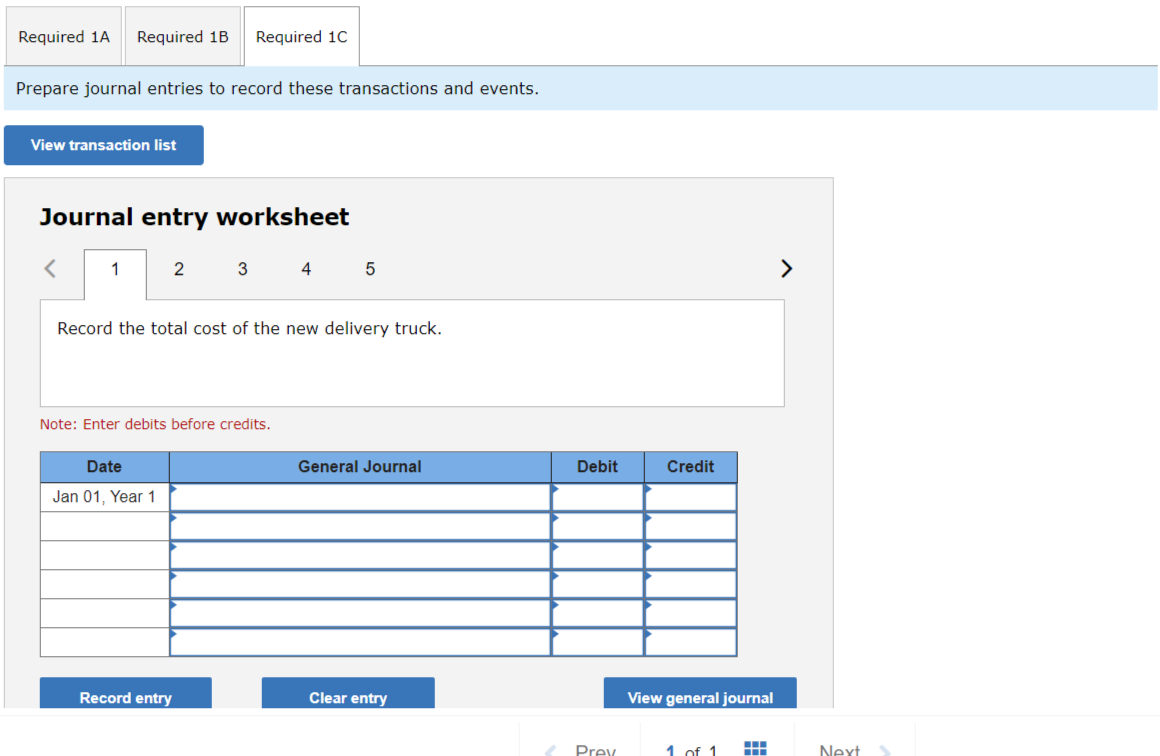Select journal entry 3
This screenshot has width=1160, height=756.
(242, 268)
